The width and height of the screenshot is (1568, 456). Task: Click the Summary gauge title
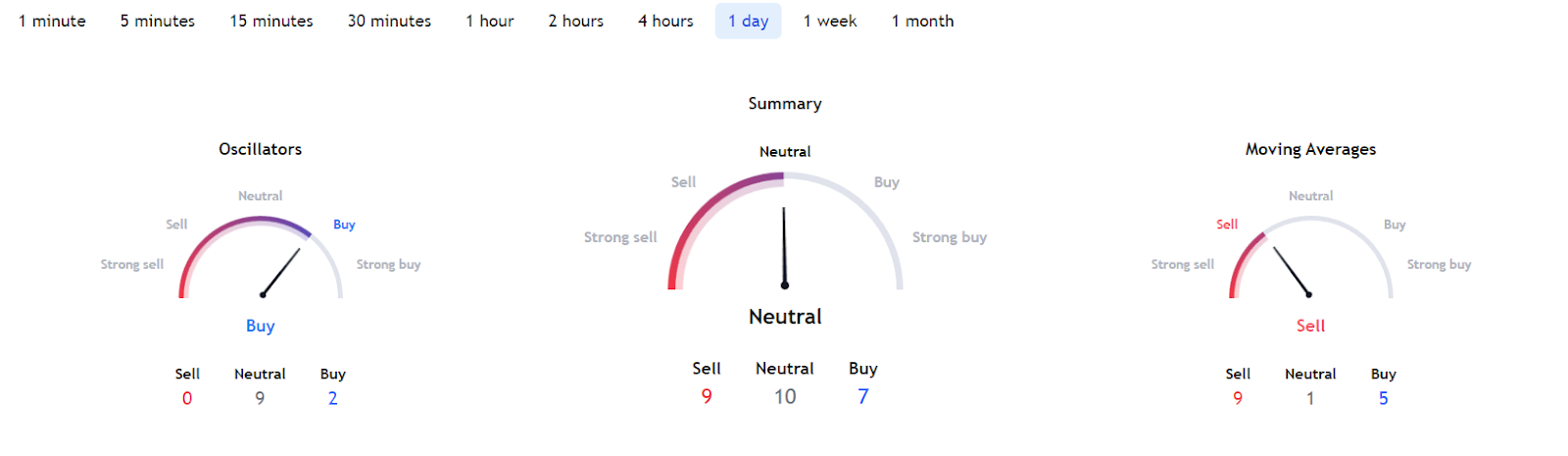785,103
